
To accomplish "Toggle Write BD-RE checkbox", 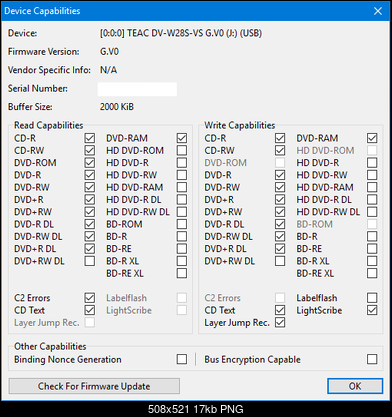I will (372, 249).
